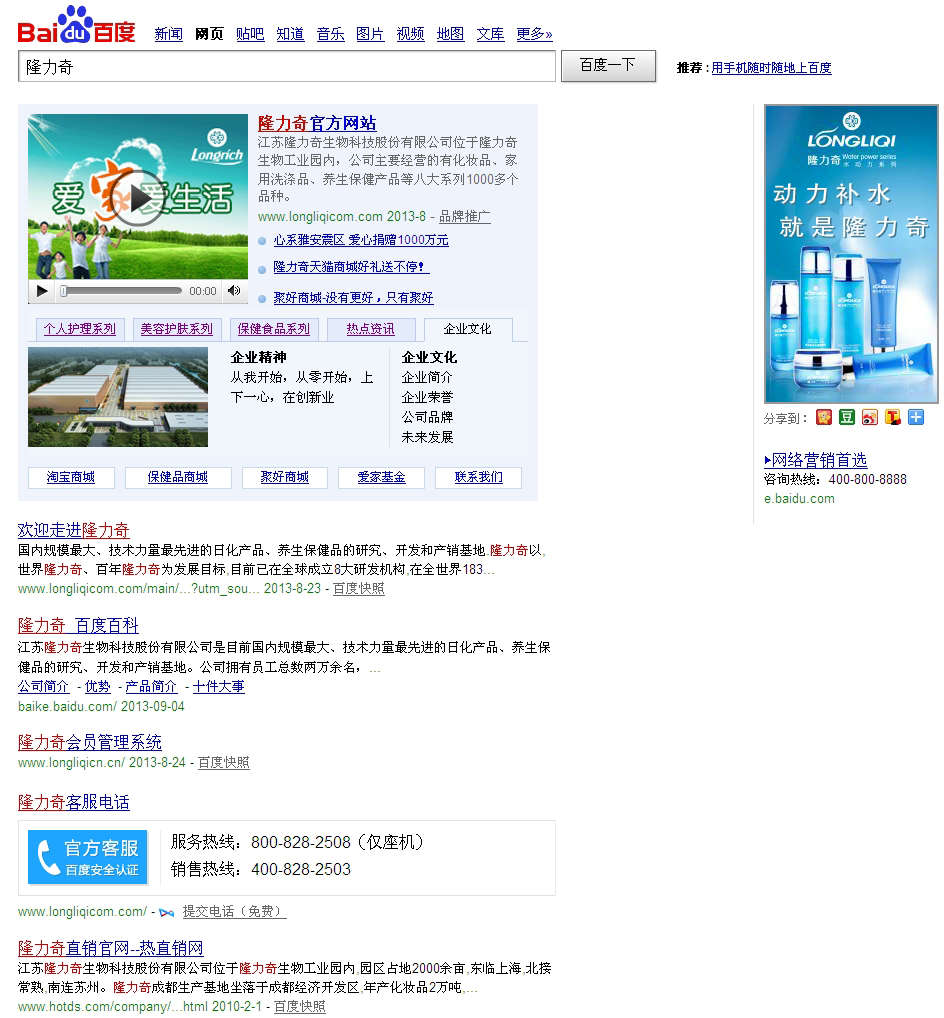The image size is (944, 1018).
Task: Share via Tencent Weibo icon
Action: point(893,417)
